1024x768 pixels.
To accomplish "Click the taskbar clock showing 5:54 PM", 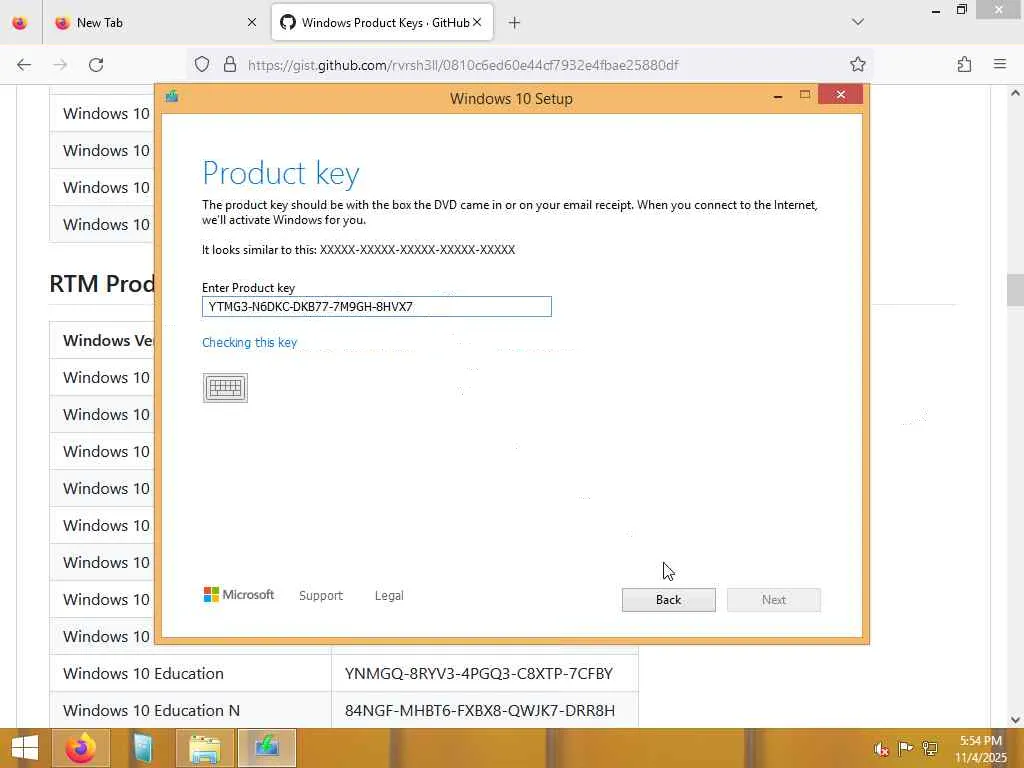I will pyautogui.click(x=981, y=749).
